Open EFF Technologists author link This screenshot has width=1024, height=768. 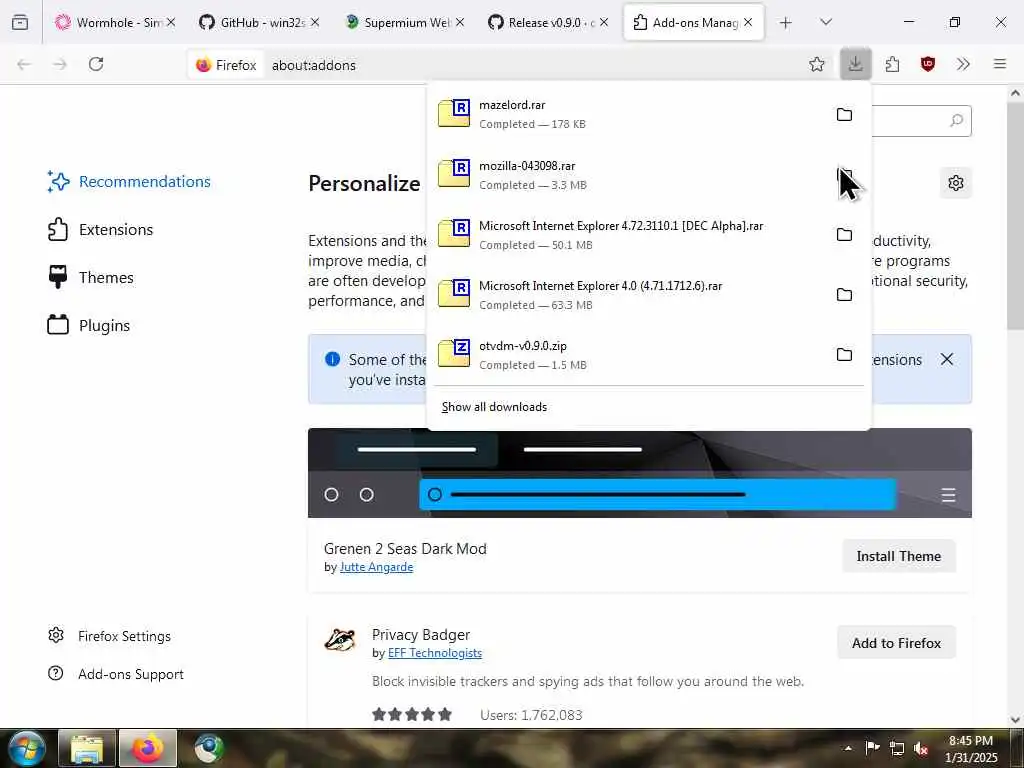click(435, 653)
